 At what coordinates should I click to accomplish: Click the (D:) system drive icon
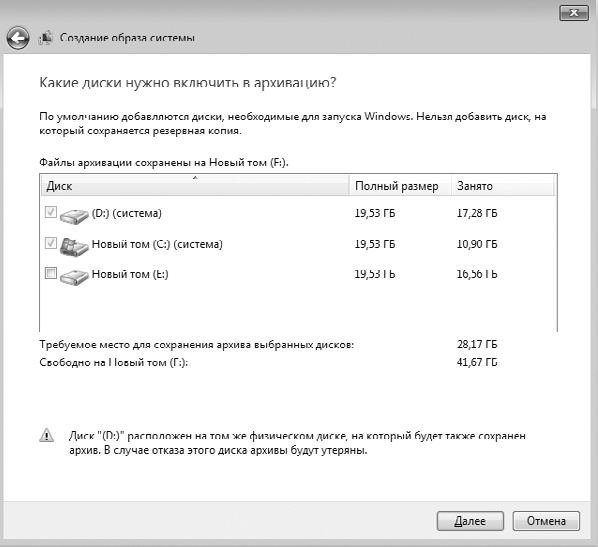point(74,216)
